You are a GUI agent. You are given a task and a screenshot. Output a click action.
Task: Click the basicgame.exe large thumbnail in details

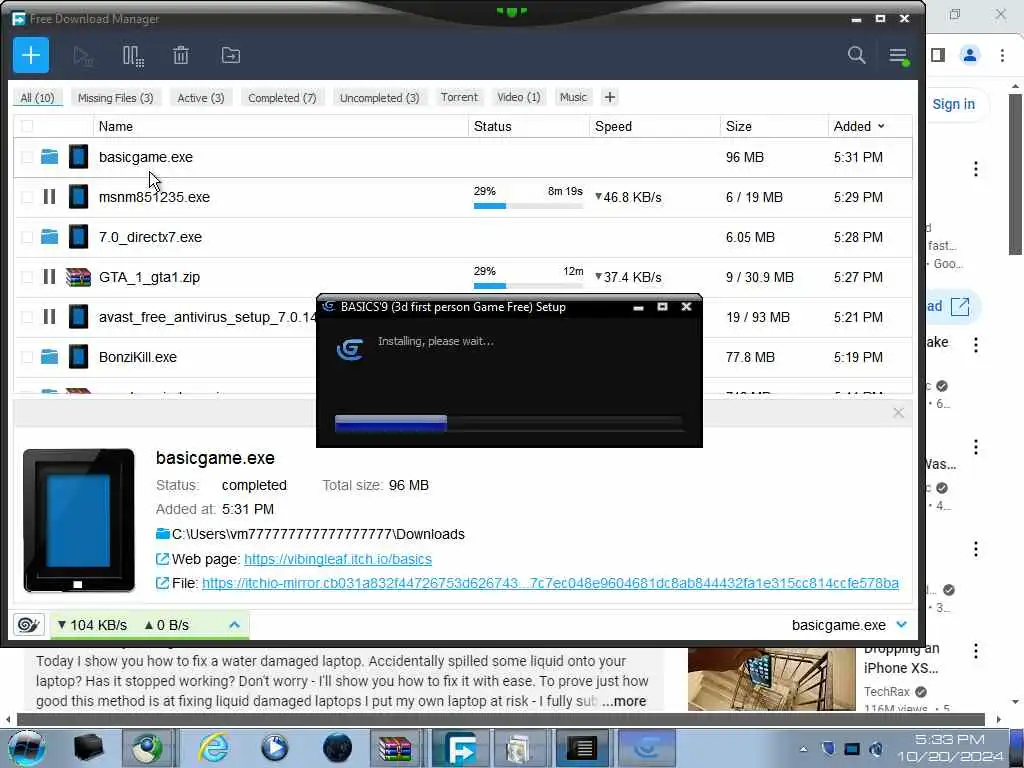(x=78, y=520)
